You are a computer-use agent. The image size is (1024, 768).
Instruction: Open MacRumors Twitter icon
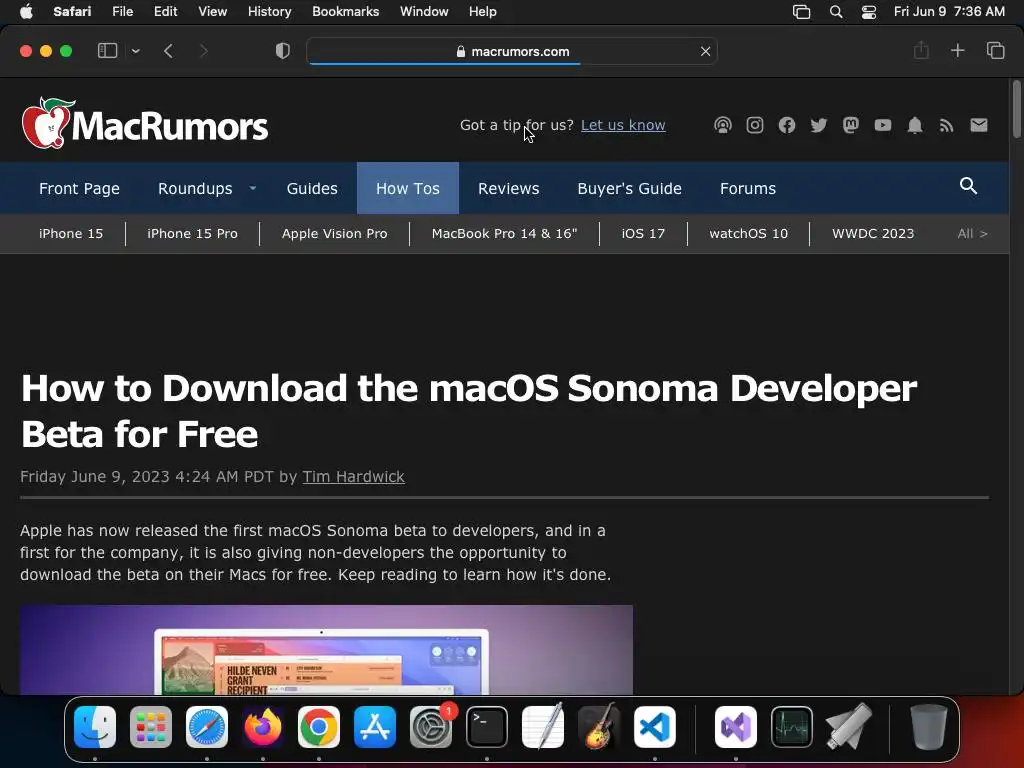pyautogui.click(x=818, y=125)
